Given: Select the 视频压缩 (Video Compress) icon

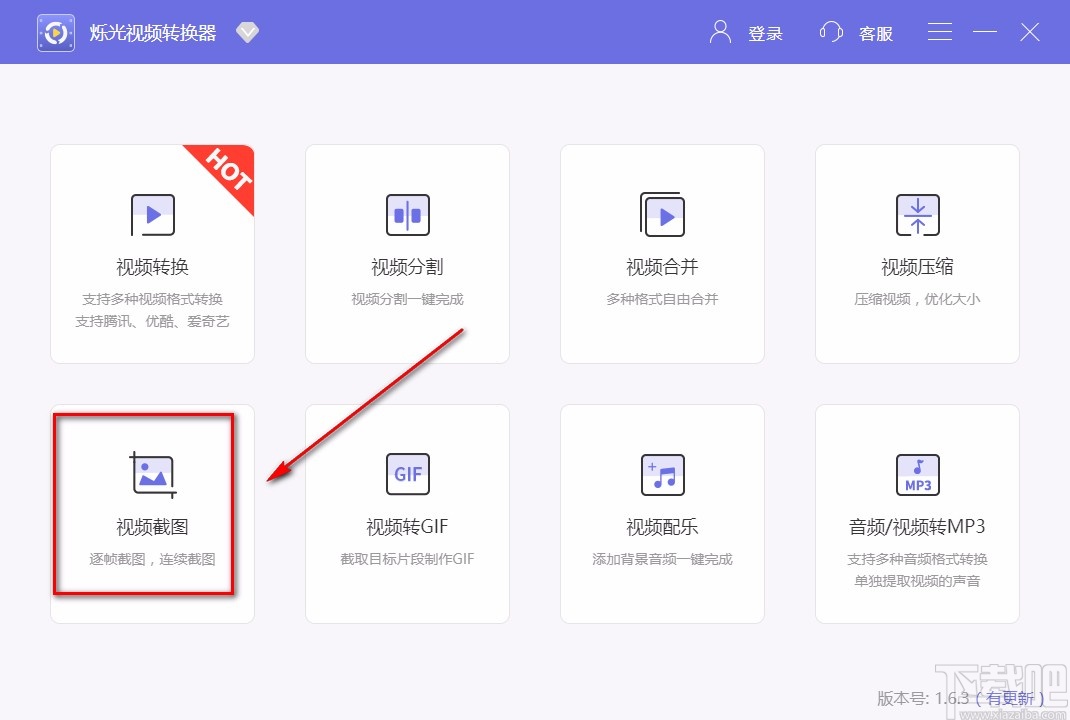Looking at the screenshot, I should [917, 215].
